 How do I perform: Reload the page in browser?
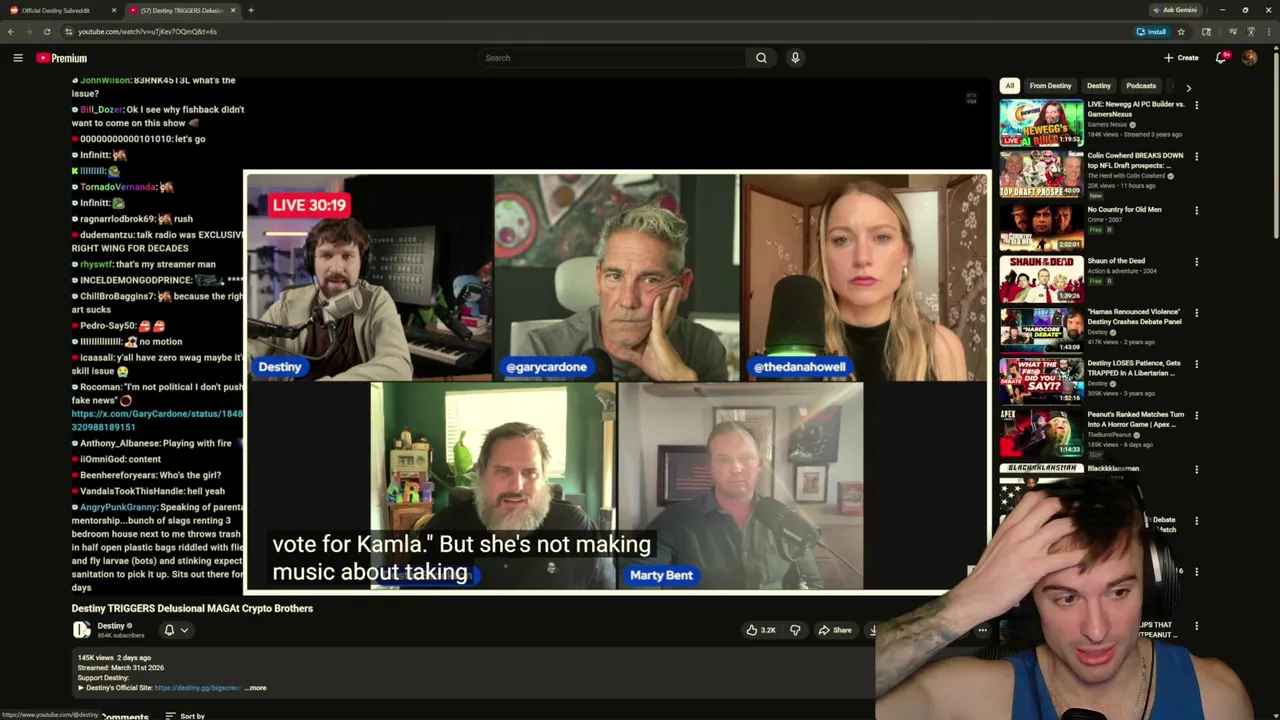click(x=46, y=31)
